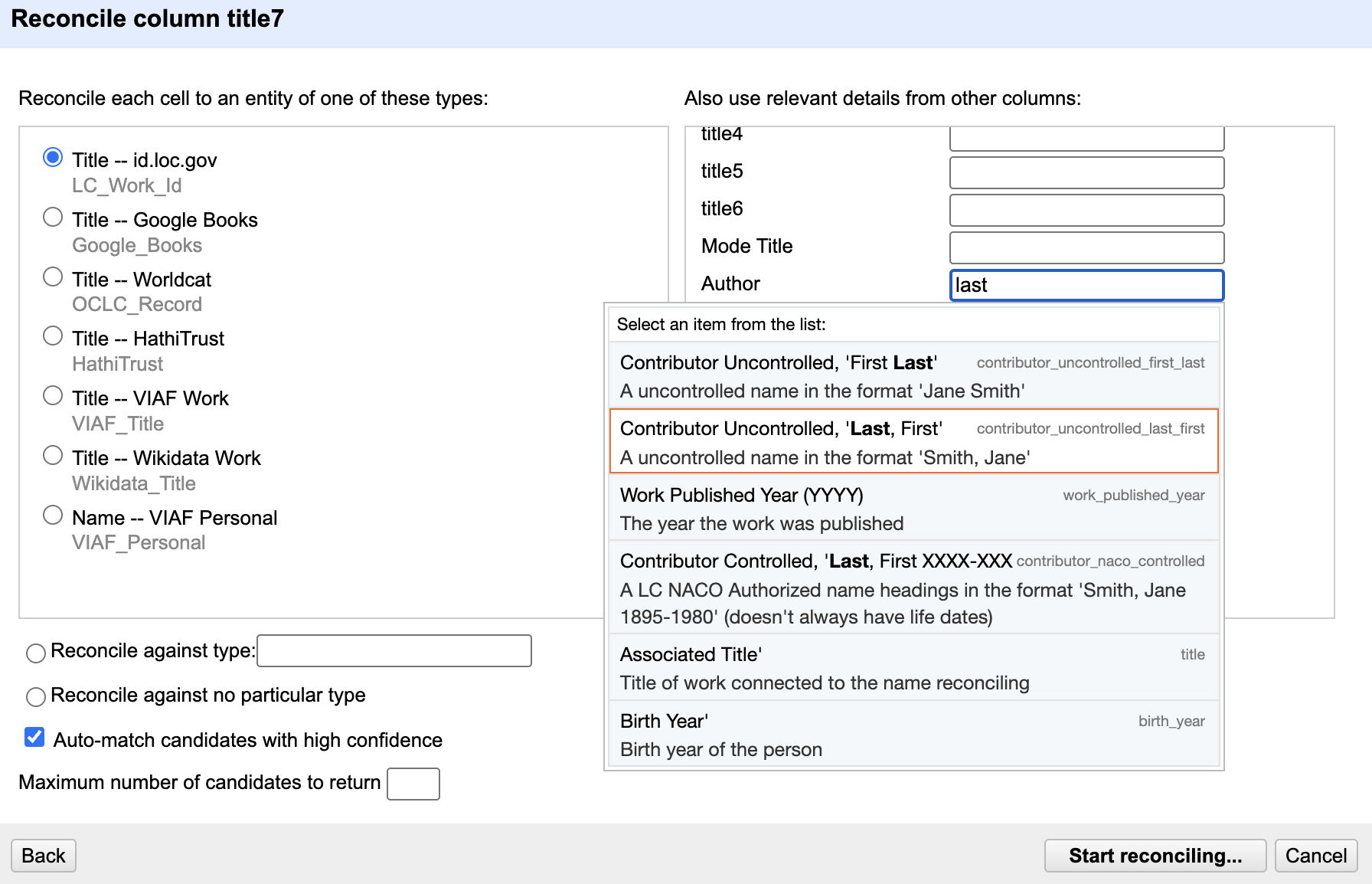Click the Mode Title property input field
1372x884 pixels.
(x=1086, y=247)
